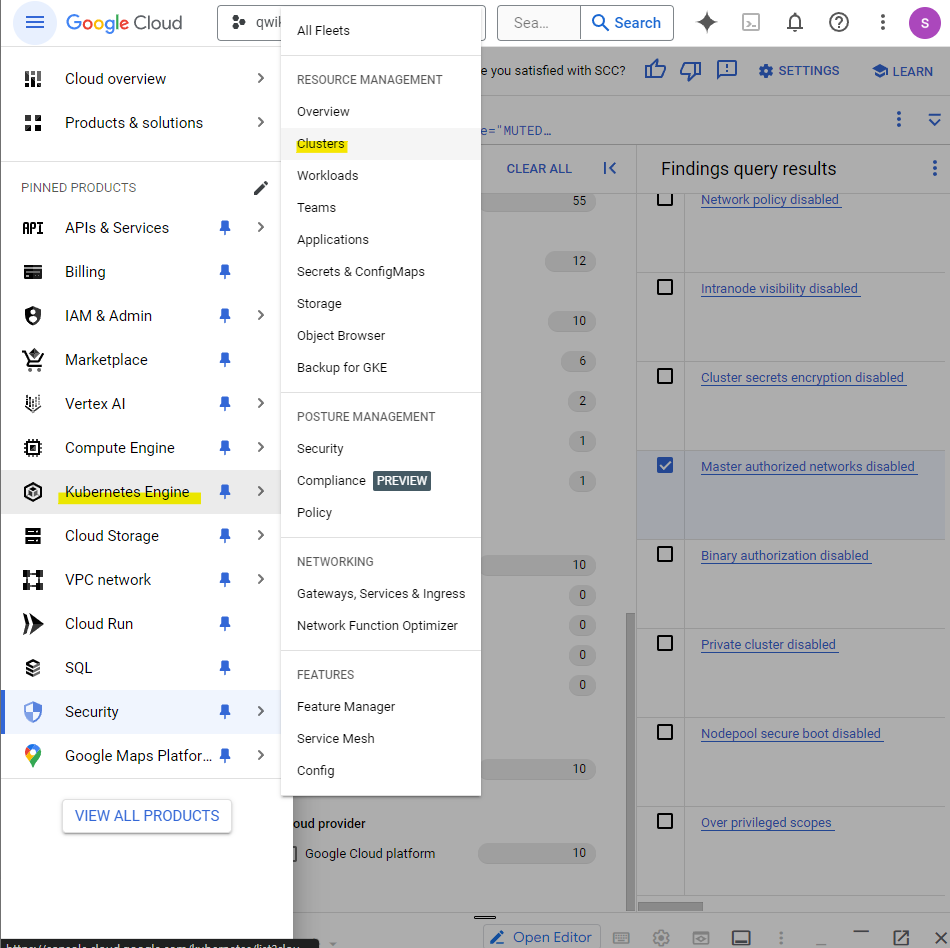Unpin Billing from pinned products
The width and height of the screenshot is (950, 948).
click(225, 271)
